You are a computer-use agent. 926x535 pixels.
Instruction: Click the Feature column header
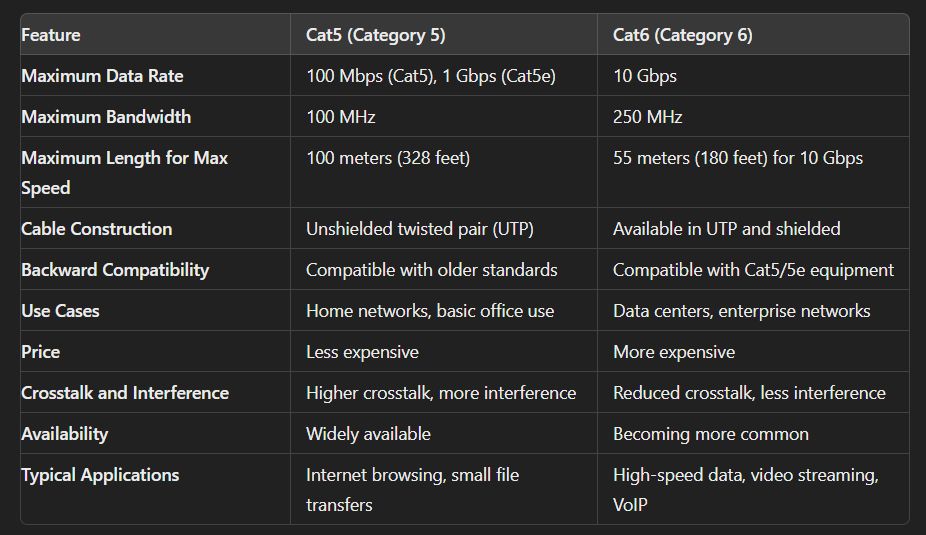[x=51, y=35]
